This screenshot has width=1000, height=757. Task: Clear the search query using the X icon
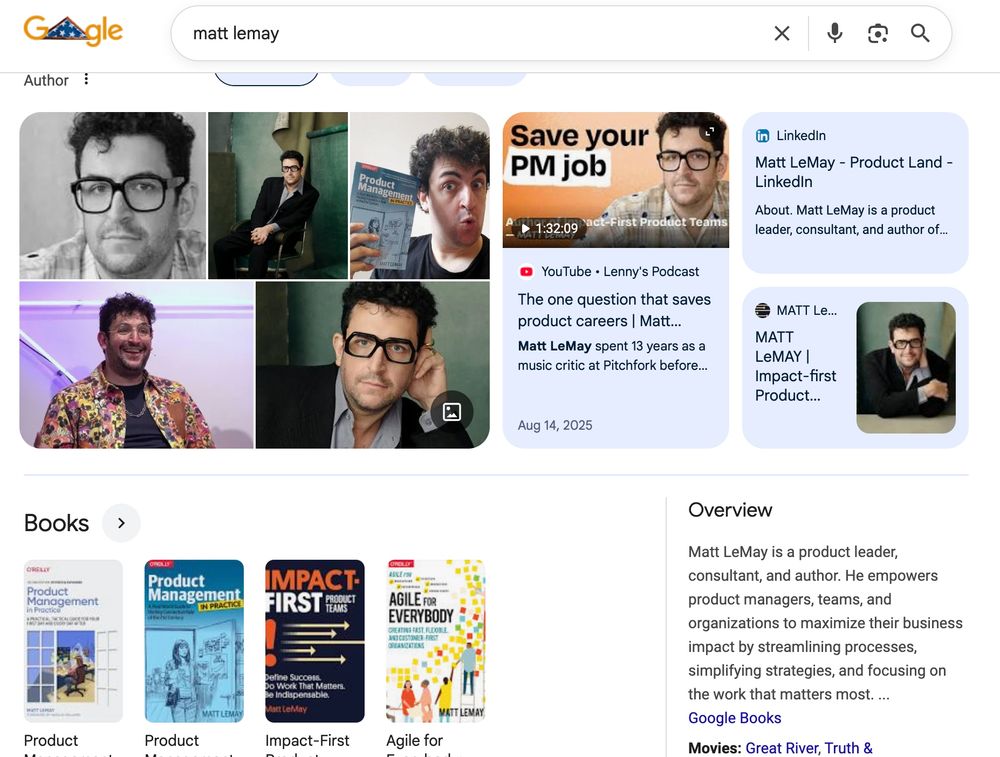coord(782,32)
